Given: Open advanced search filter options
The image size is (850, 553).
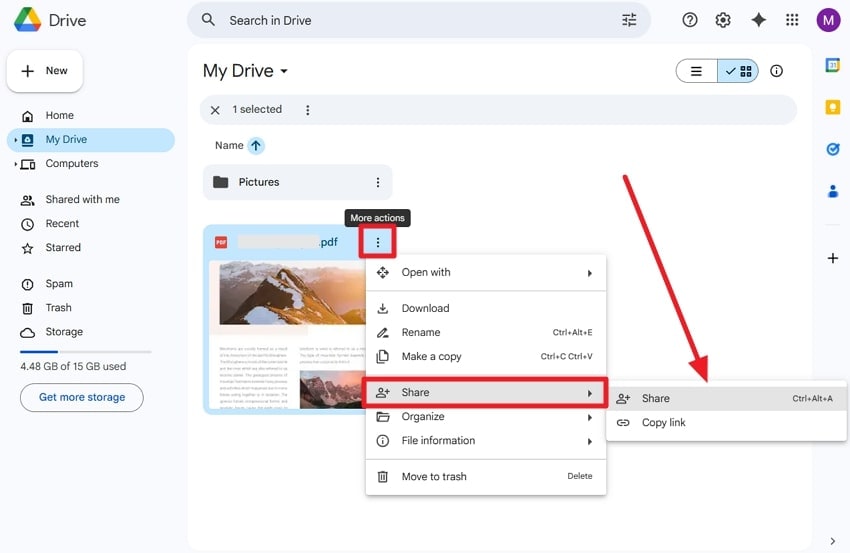Looking at the screenshot, I should pyautogui.click(x=629, y=21).
